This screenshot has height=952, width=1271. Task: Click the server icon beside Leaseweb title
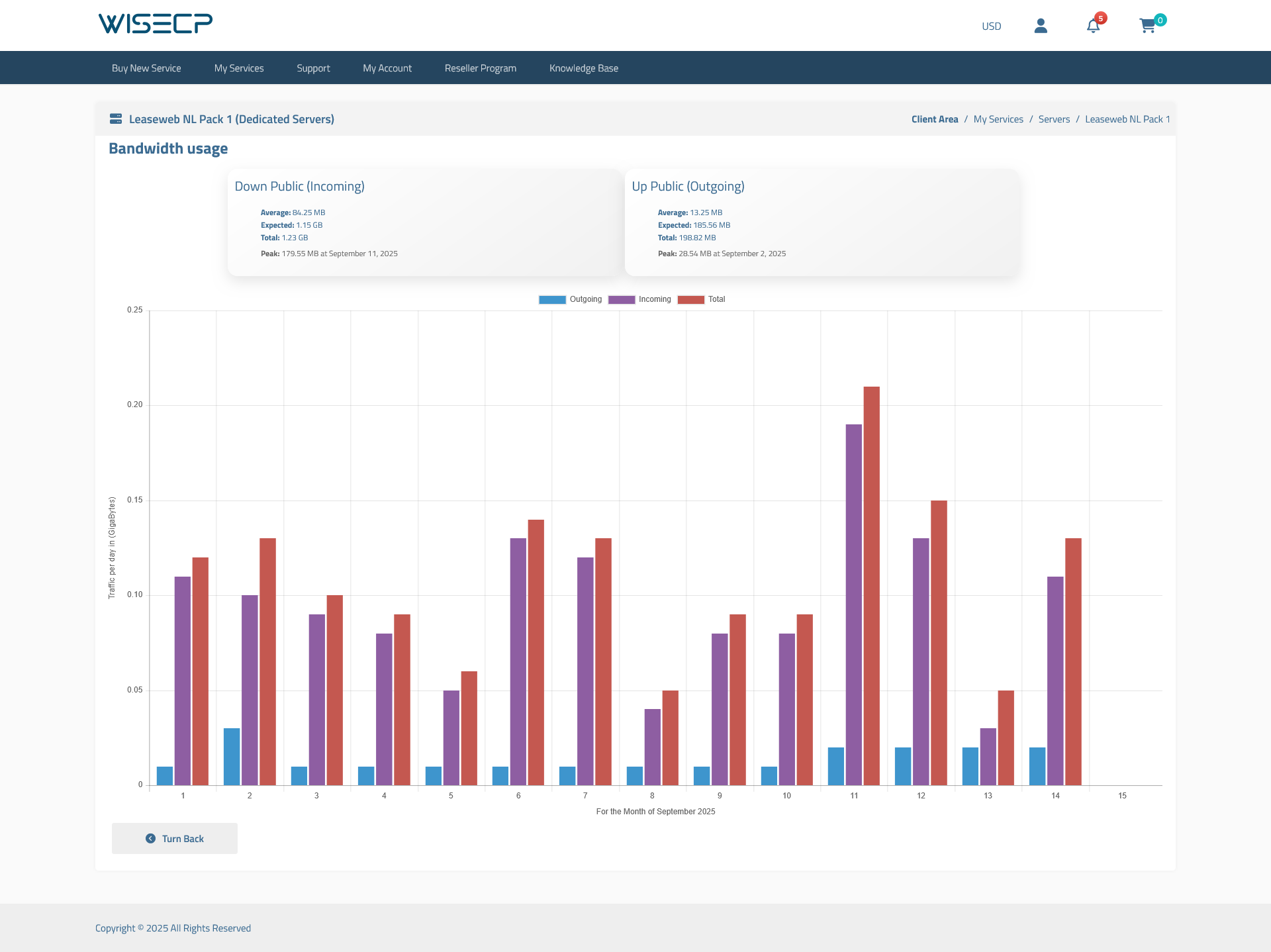tap(116, 119)
